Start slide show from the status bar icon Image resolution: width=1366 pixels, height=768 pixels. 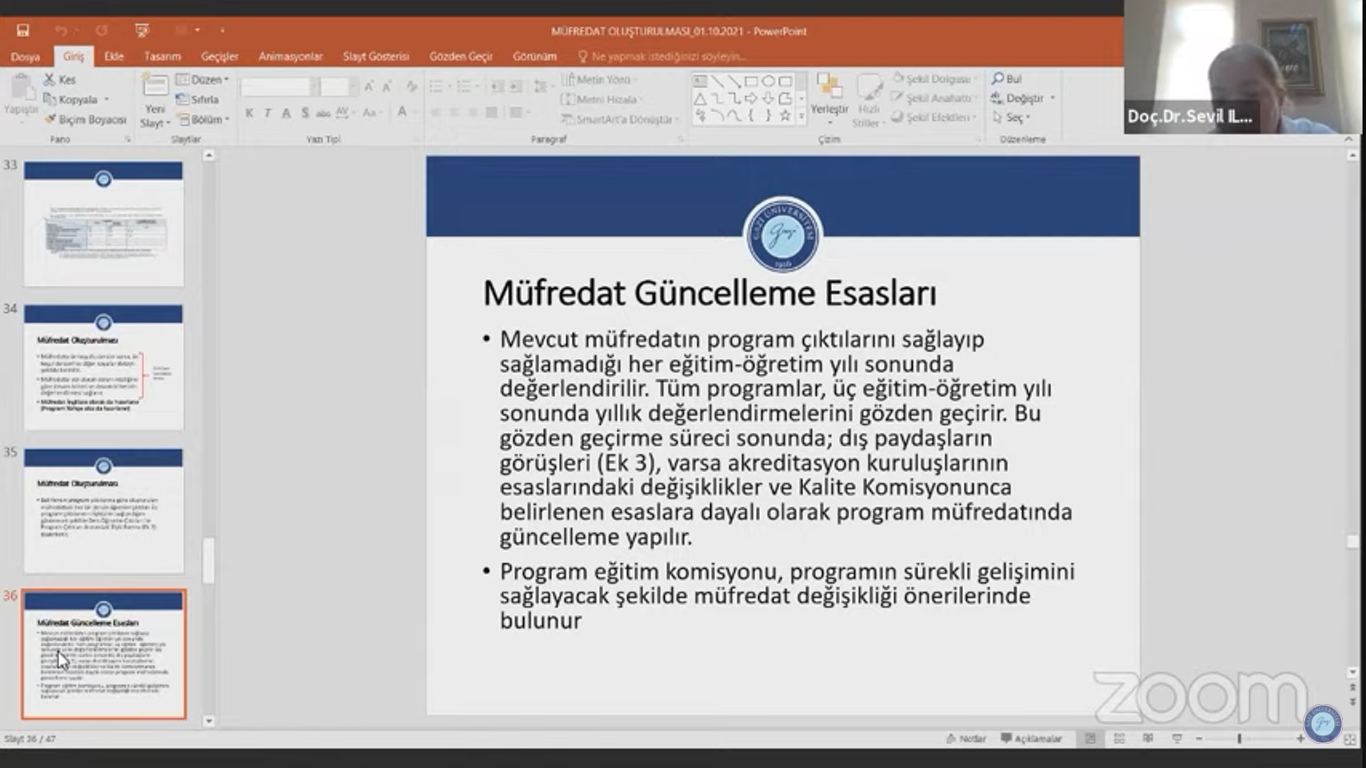(x=1177, y=739)
